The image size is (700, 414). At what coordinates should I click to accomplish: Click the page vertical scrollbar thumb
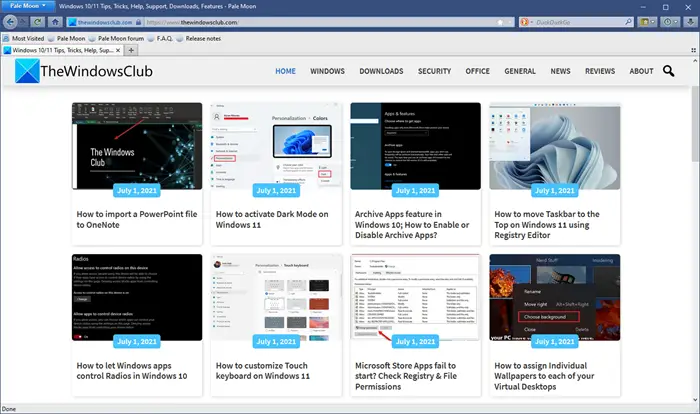[695, 124]
